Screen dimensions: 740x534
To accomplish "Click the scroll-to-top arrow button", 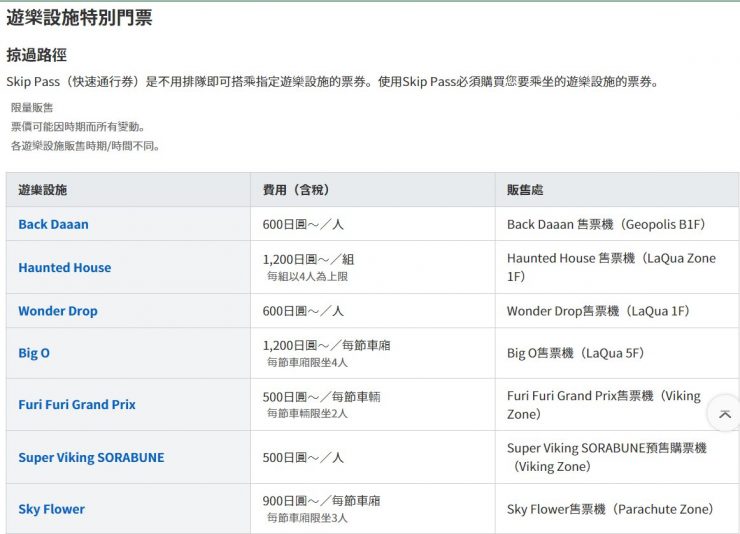I will pyautogui.click(x=724, y=414).
